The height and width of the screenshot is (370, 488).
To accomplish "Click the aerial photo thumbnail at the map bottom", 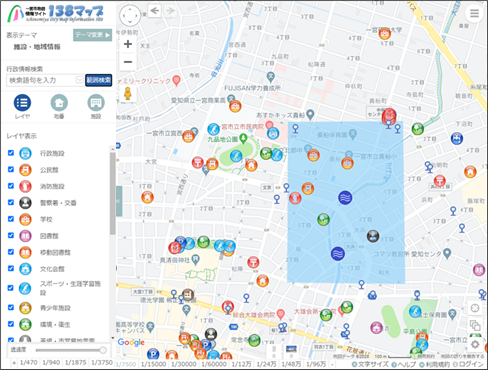I will [291, 349].
